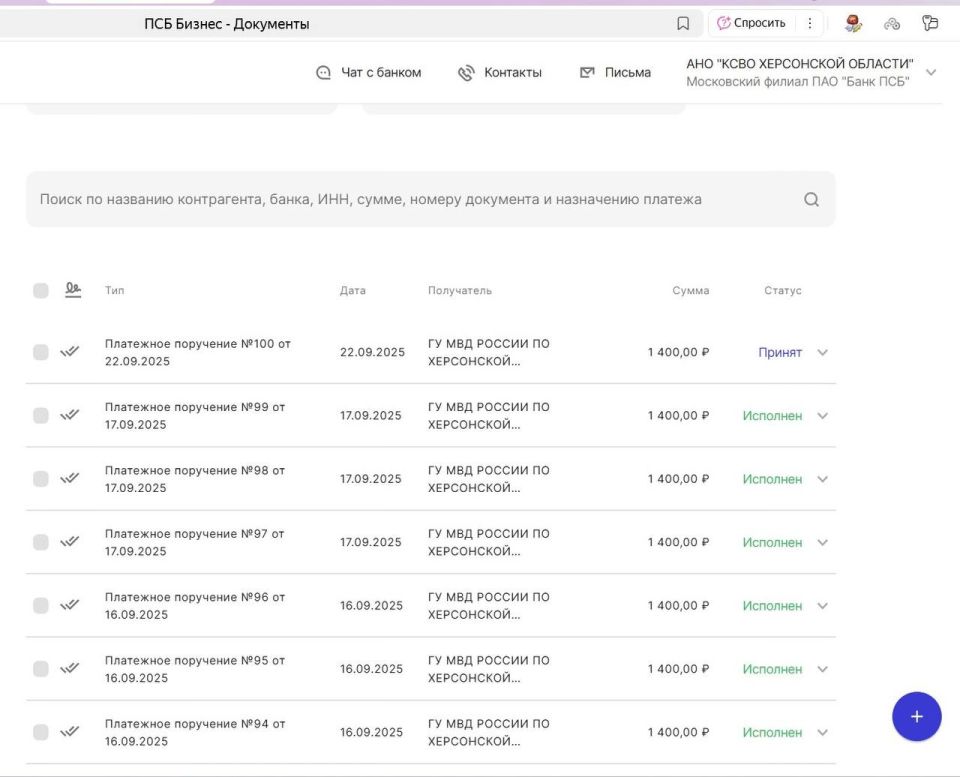This screenshot has width=960, height=777.
Task: Open the Письма section
Action: click(x=627, y=73)
